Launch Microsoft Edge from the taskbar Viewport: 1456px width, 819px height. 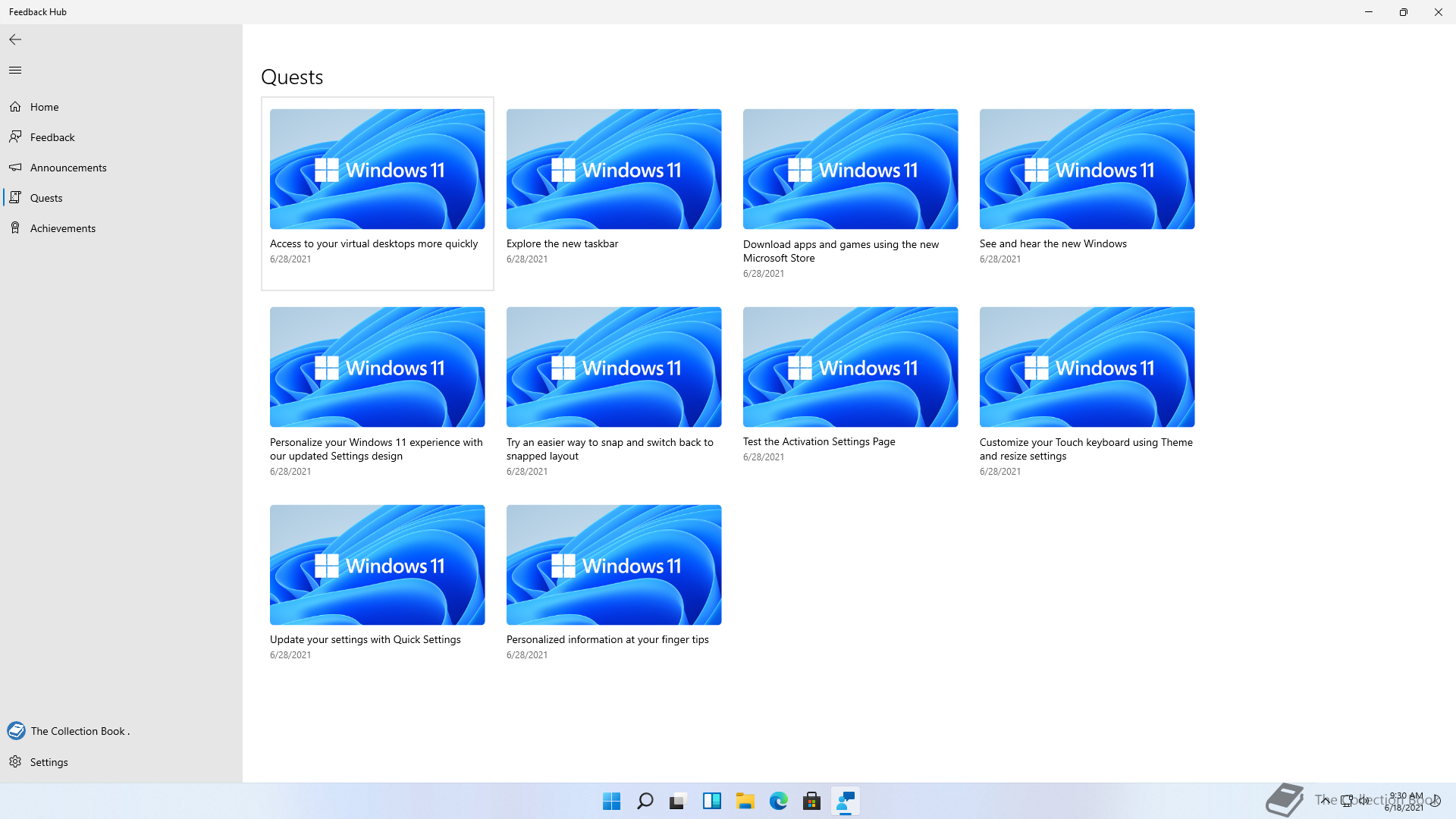pyautogui.click(x=779, y=801)
